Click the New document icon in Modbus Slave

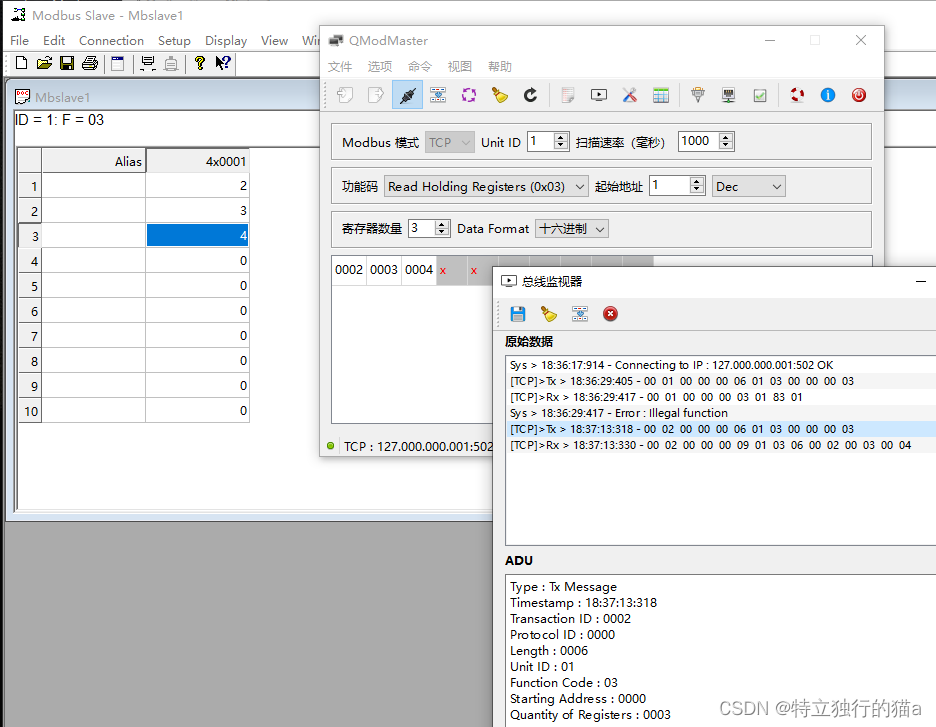[x=21, y=63]
